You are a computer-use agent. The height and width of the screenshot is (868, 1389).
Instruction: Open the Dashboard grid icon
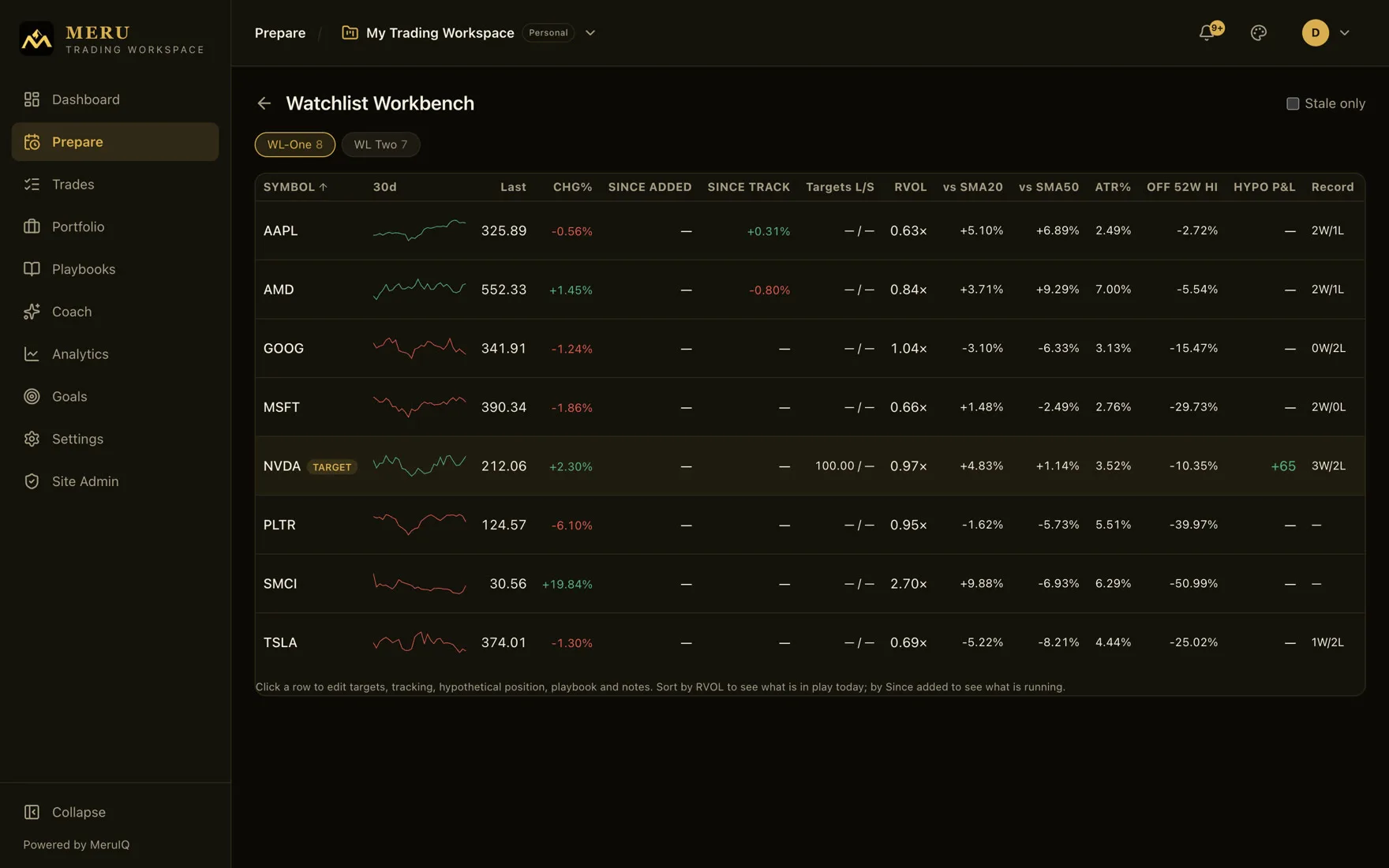point(32,99)
